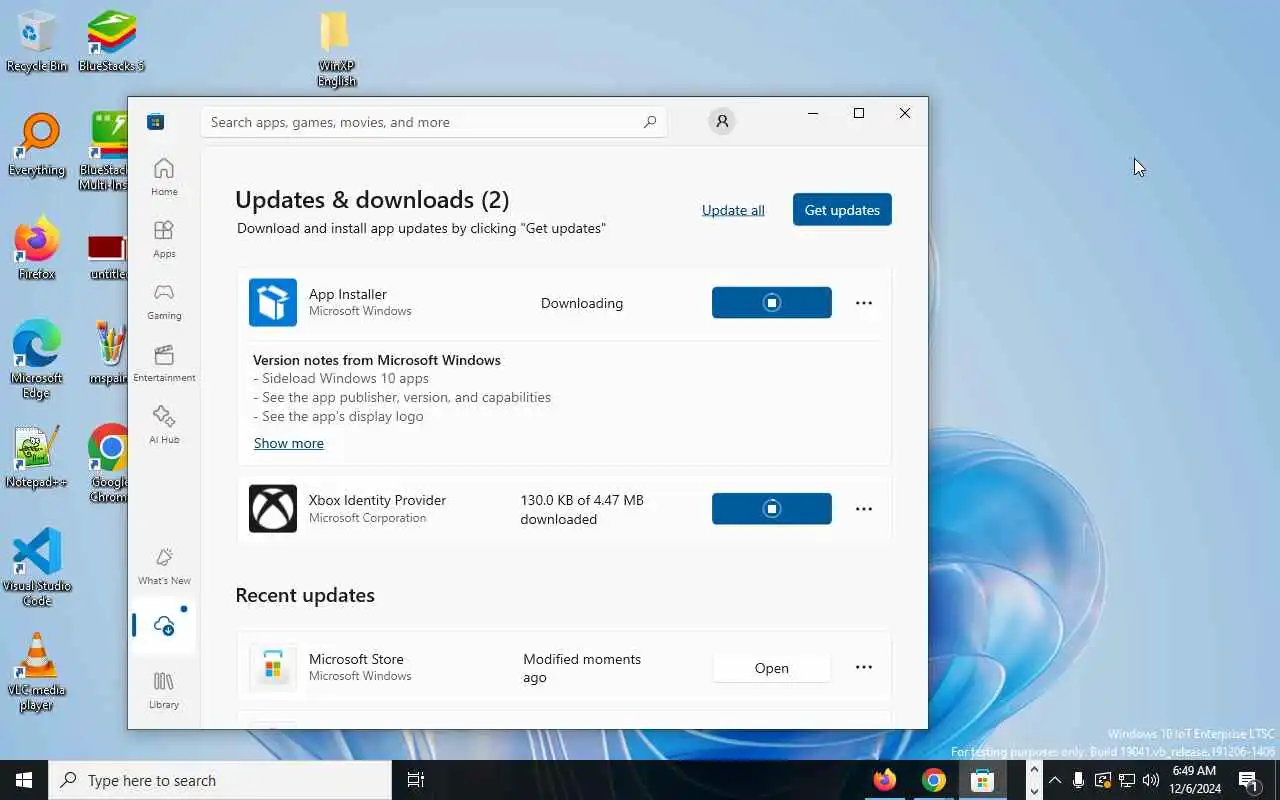Select the Microsoft Edge desktop shortcut
Viewport: 1280px width, 800px height.
[36, 360]
